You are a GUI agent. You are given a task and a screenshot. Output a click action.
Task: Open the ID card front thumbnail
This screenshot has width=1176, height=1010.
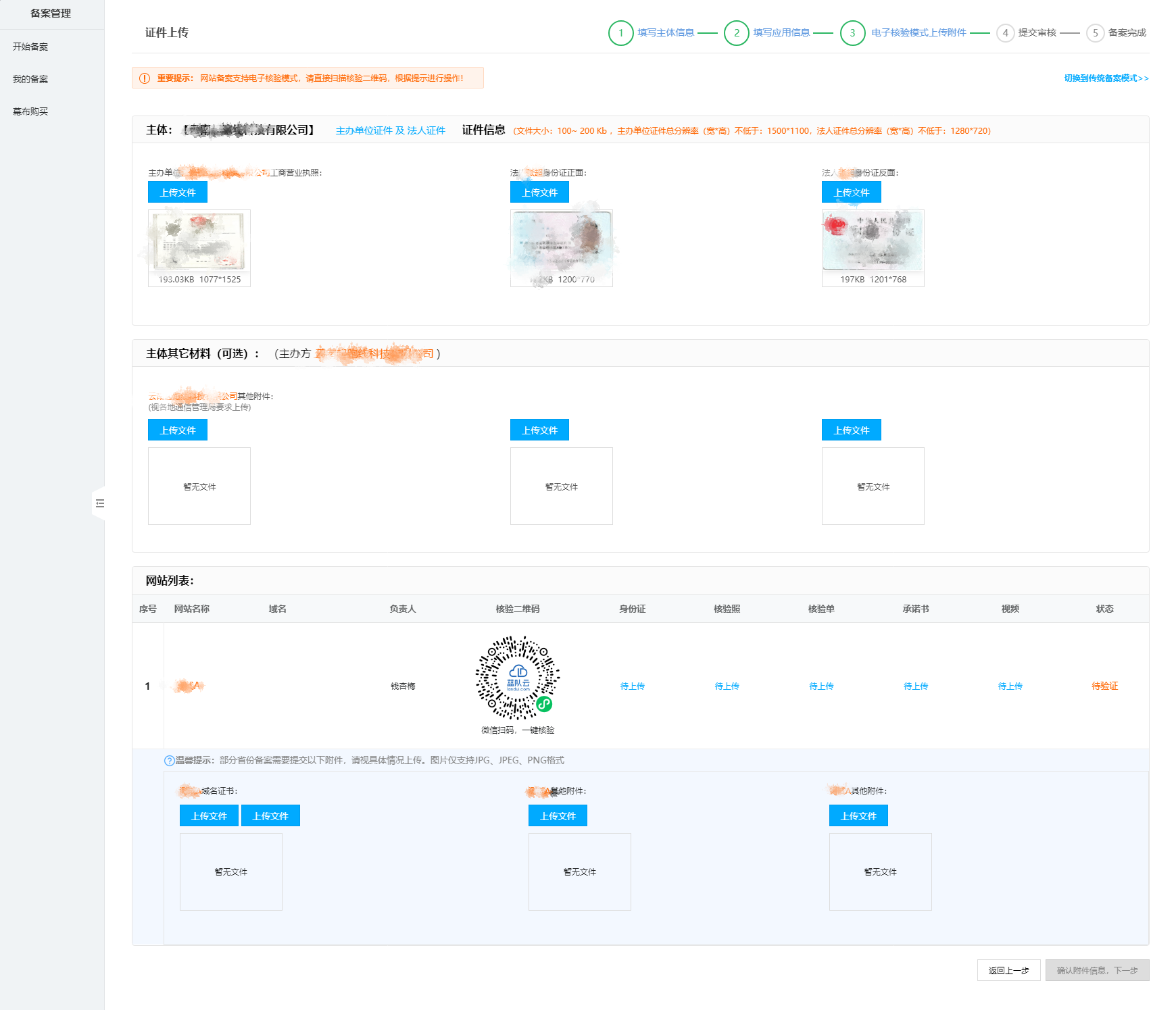tap(562, 248)
